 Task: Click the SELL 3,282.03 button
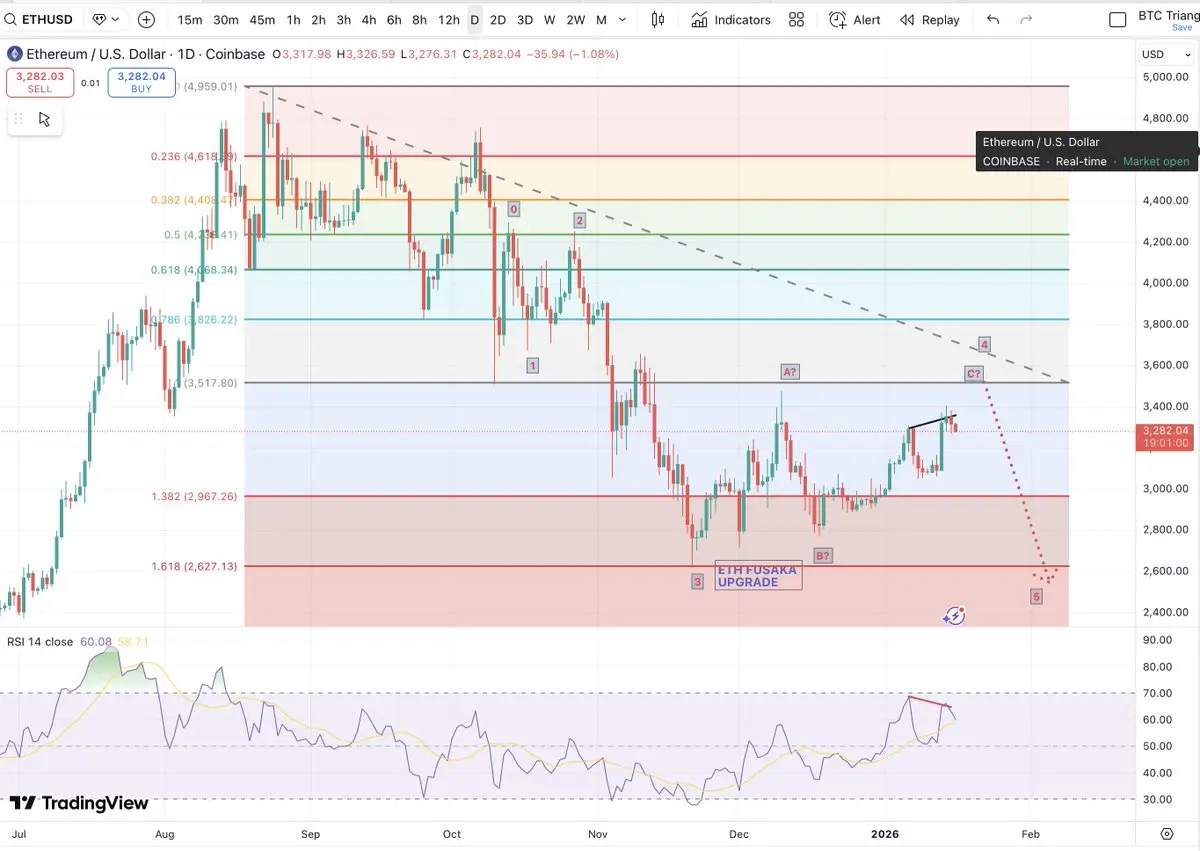point(40,82)
